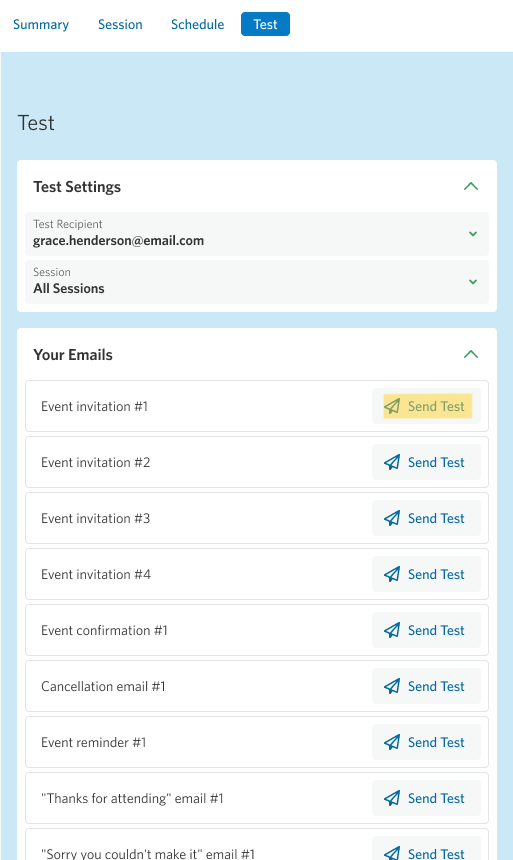Switch to the Summary tab

point(41,25)
